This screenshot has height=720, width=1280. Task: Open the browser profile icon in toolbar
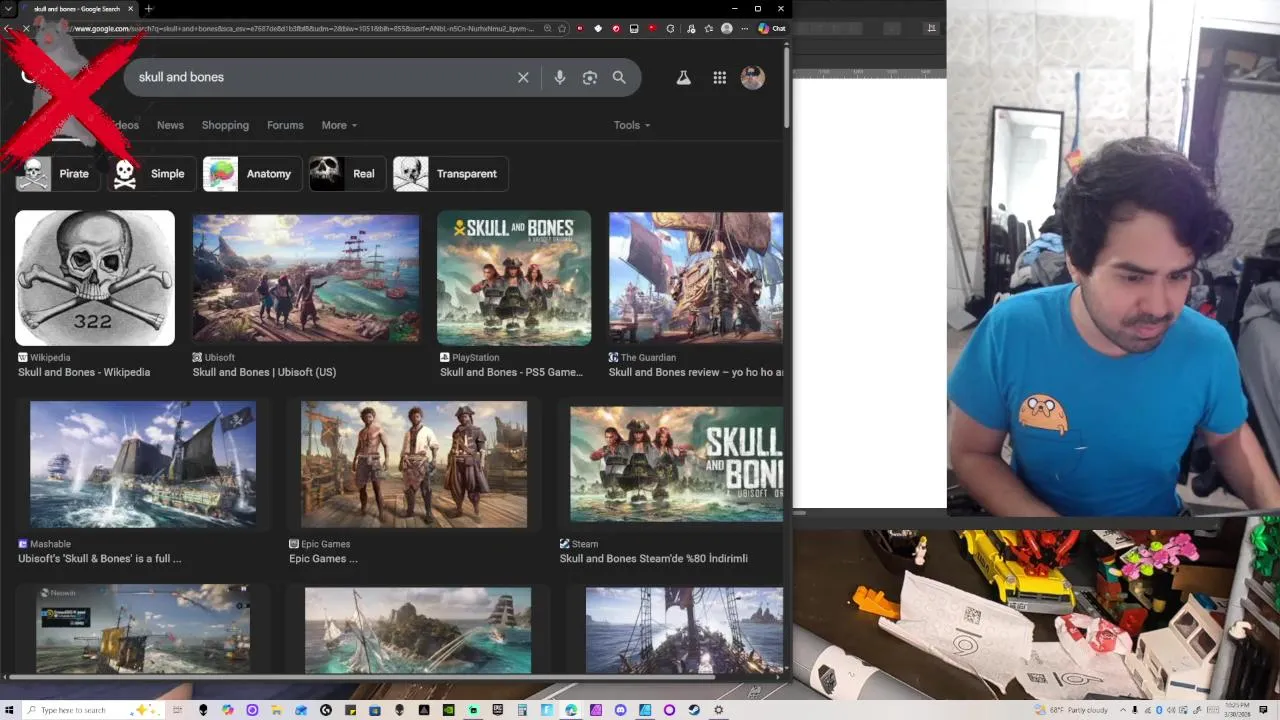click(x=726, y=29)
